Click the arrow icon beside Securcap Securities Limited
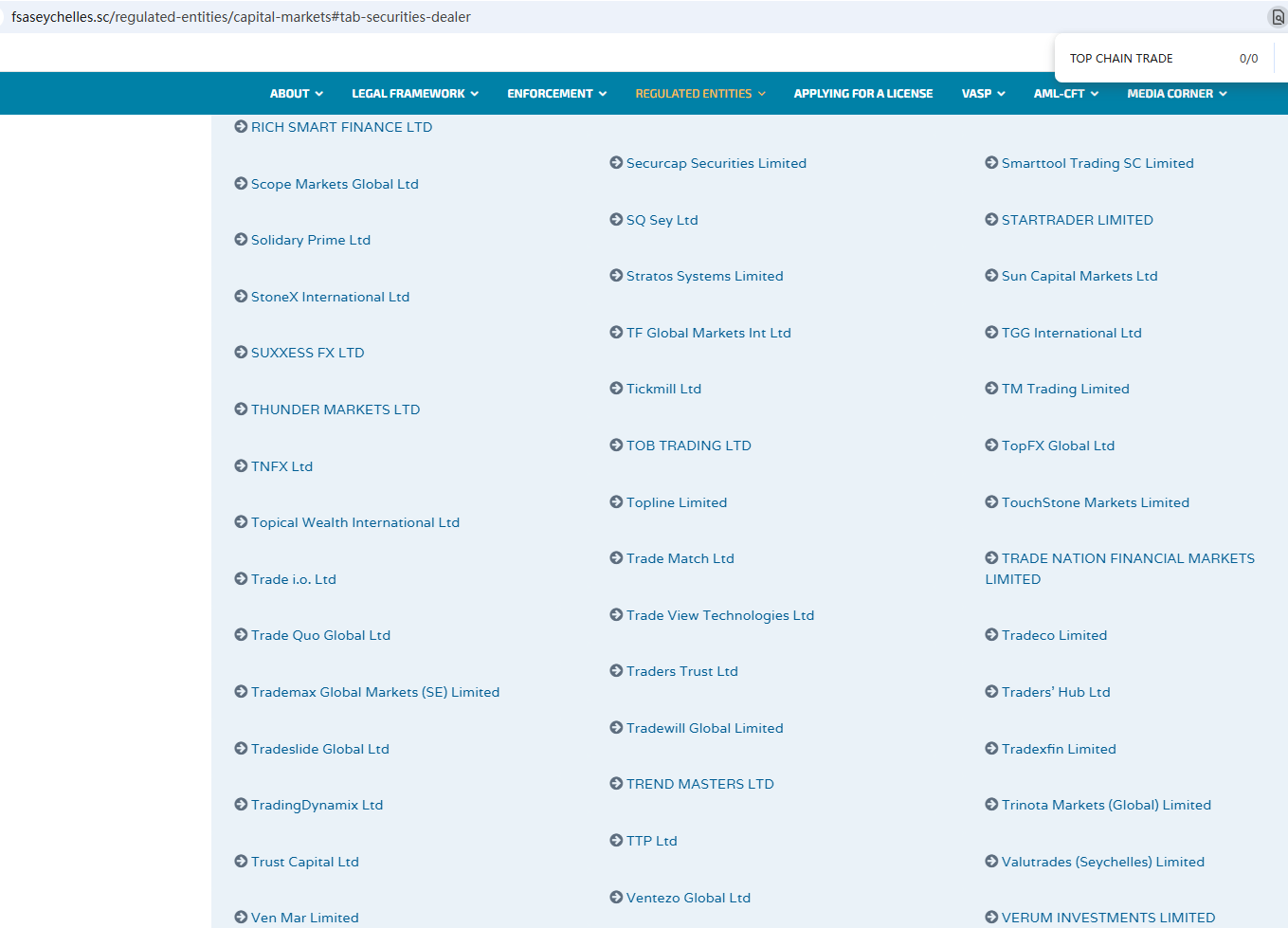 pyautogui.click(x=616, y=162)
